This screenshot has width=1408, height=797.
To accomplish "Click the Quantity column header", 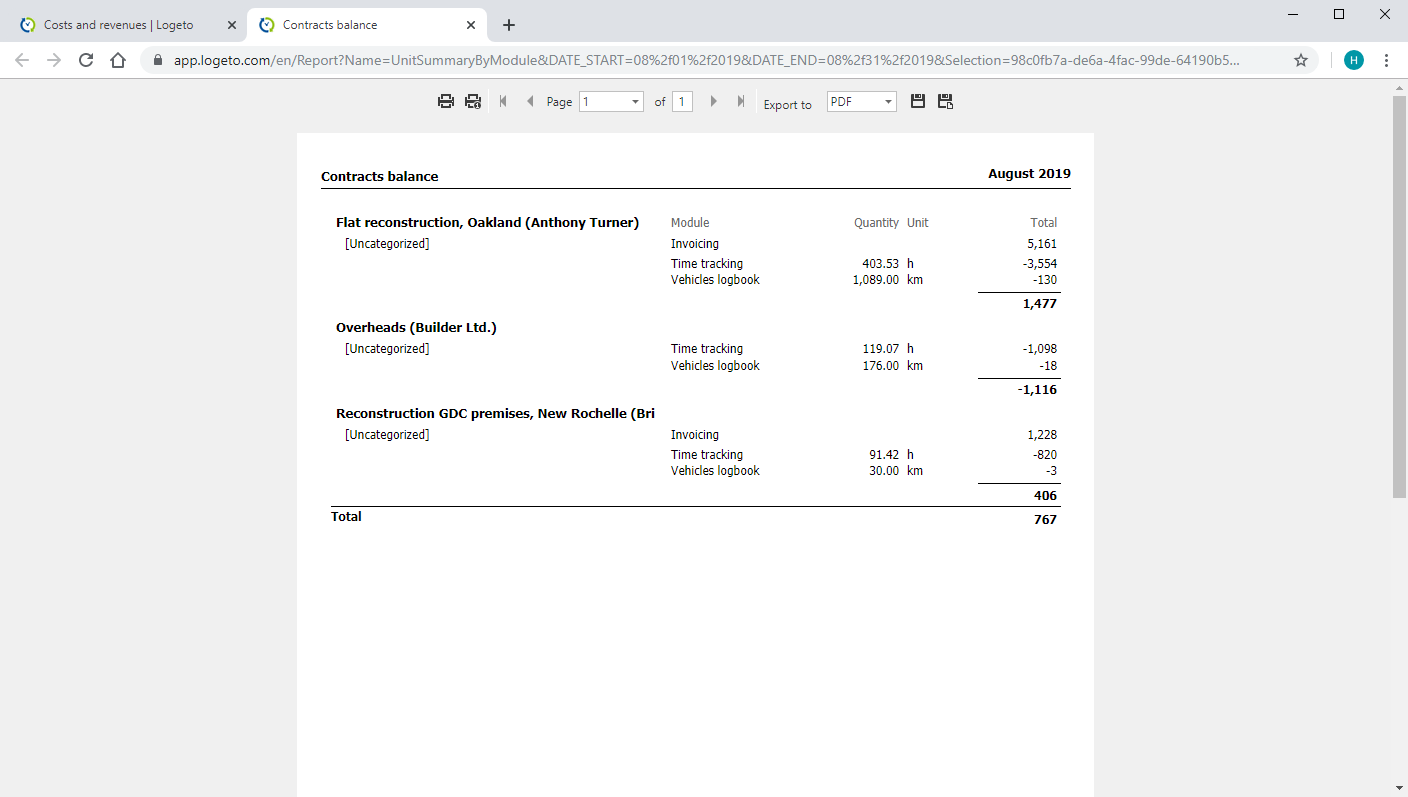I will 876,222.
